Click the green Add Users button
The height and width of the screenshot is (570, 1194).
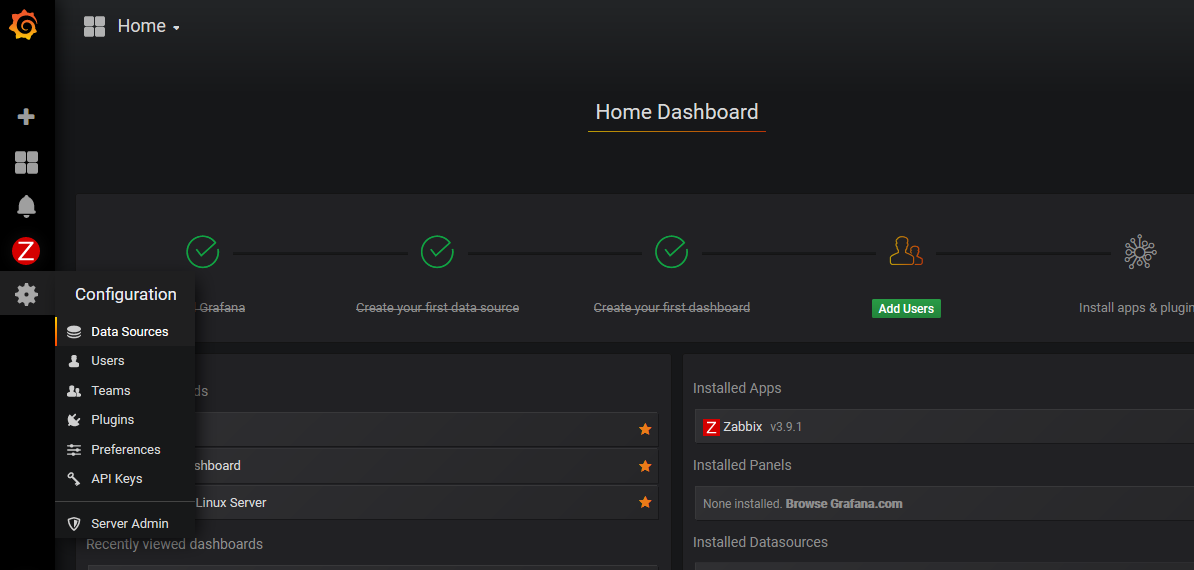(x=906, y=308)
